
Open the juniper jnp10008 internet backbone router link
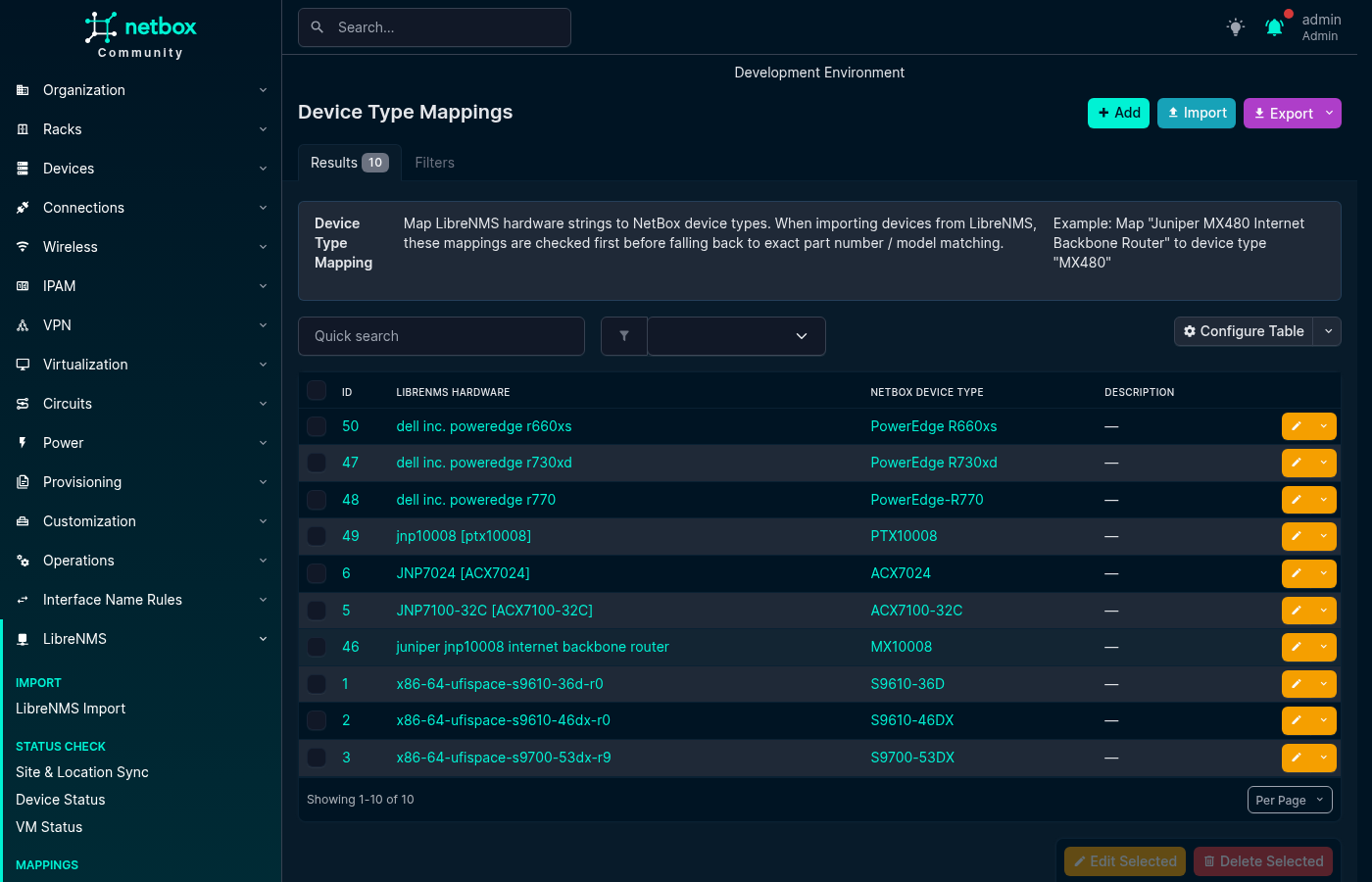point(533,647)
